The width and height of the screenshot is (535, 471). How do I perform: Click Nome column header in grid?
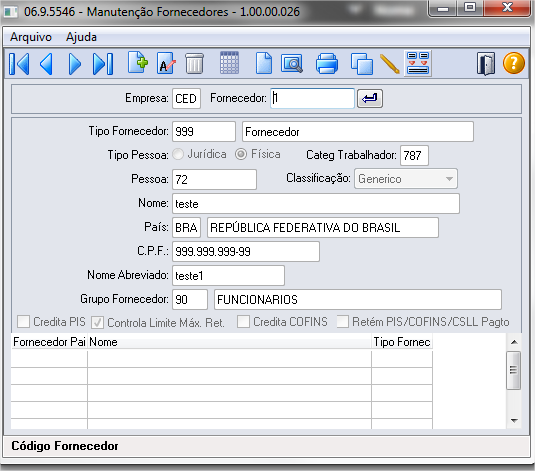pyautogui.click(x=229, y=342)
